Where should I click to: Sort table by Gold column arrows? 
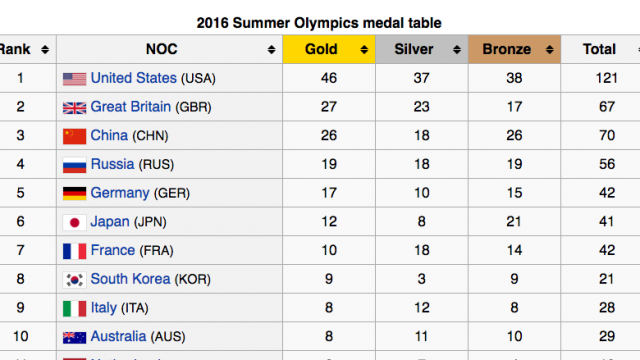(364, 50)
